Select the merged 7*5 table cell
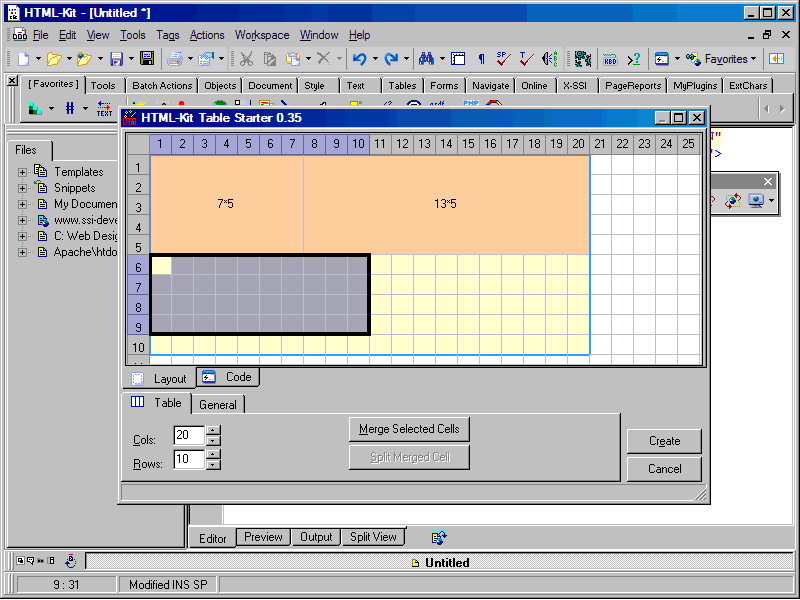 coord(226,205)
